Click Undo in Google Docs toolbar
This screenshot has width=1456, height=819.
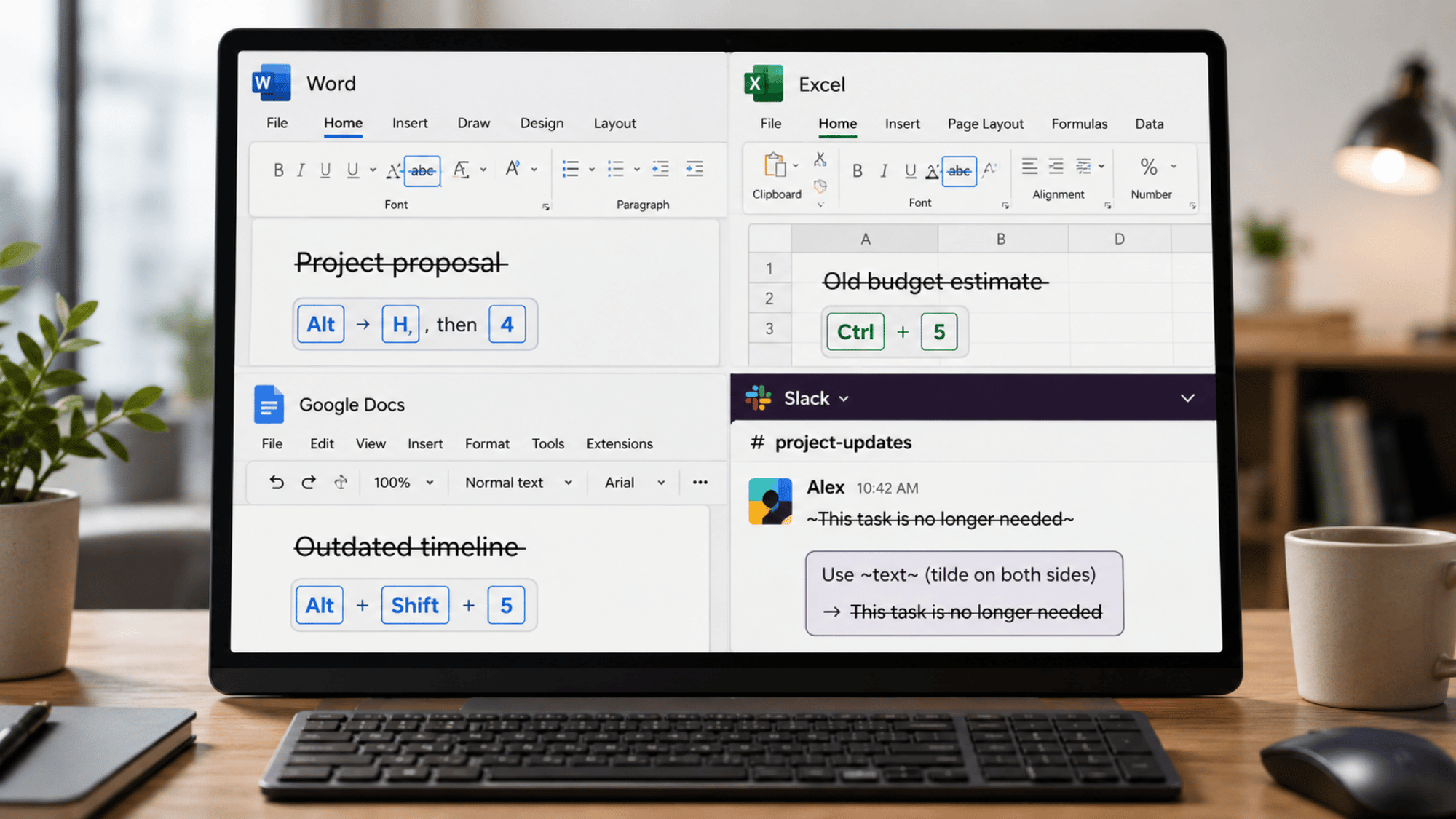pos(276,482)
